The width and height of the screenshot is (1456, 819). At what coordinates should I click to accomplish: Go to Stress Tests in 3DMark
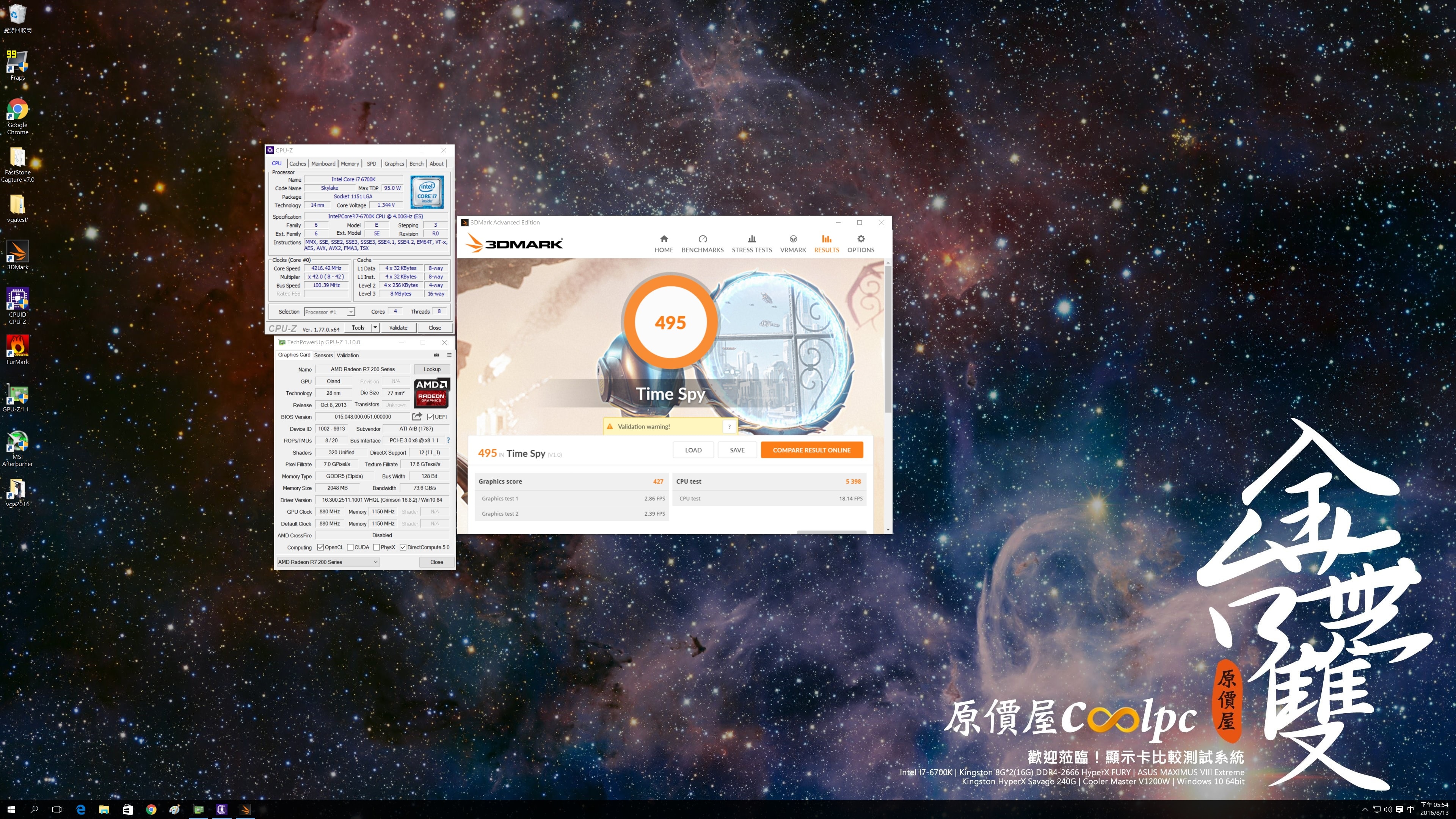pos(752,244)
